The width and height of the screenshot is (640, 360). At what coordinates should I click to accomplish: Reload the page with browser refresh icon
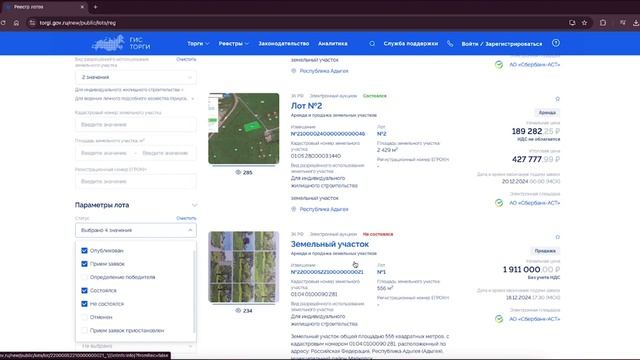3,23
